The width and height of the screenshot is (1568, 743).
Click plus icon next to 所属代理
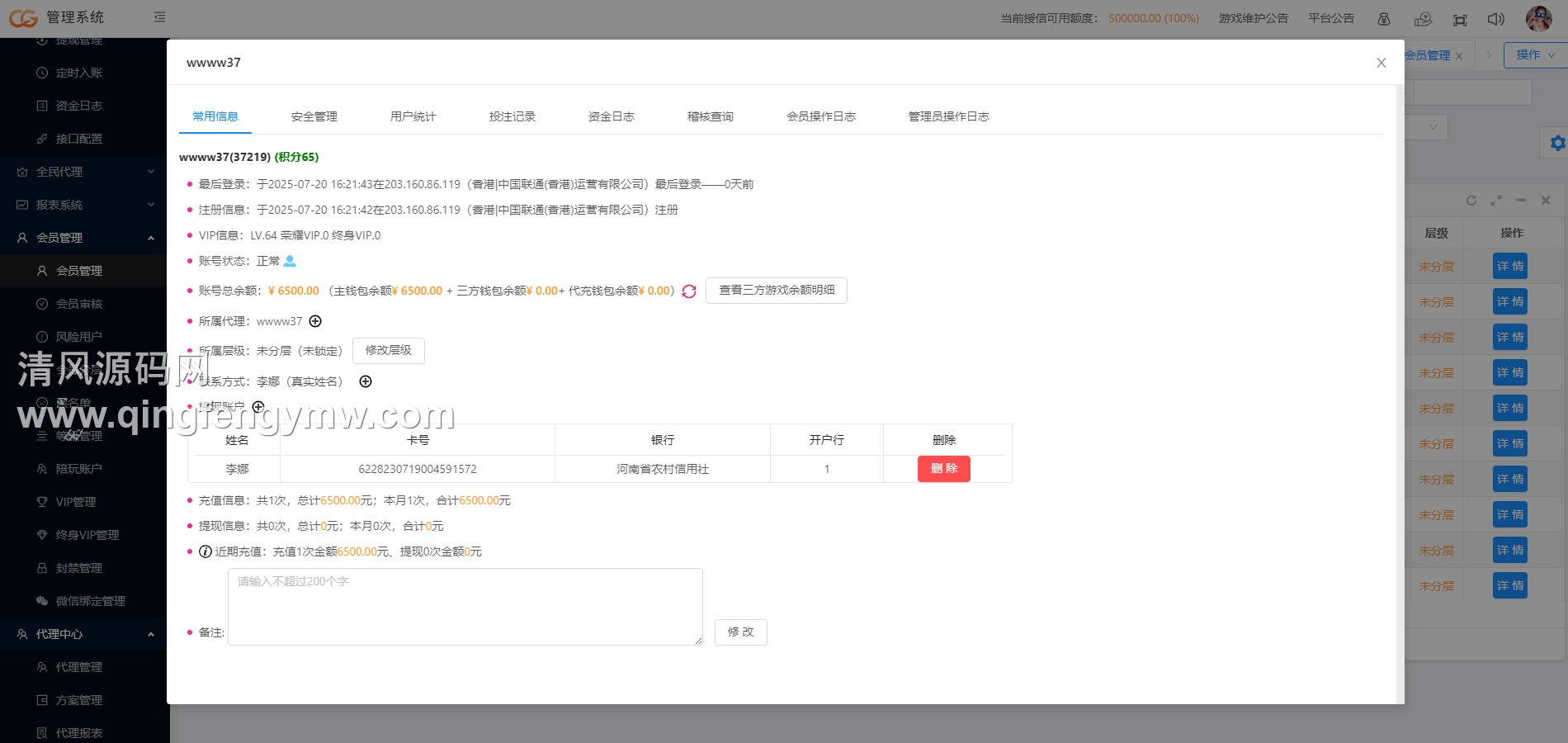point(315,321)
